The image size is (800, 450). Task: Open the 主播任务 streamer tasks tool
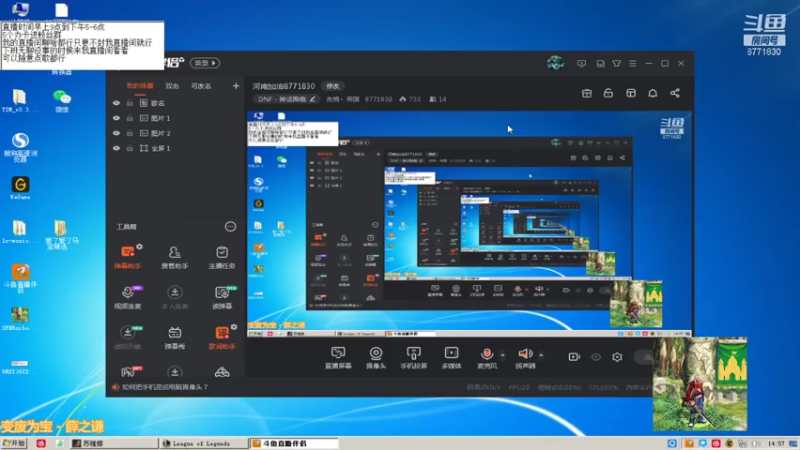[x=222, y=257]
